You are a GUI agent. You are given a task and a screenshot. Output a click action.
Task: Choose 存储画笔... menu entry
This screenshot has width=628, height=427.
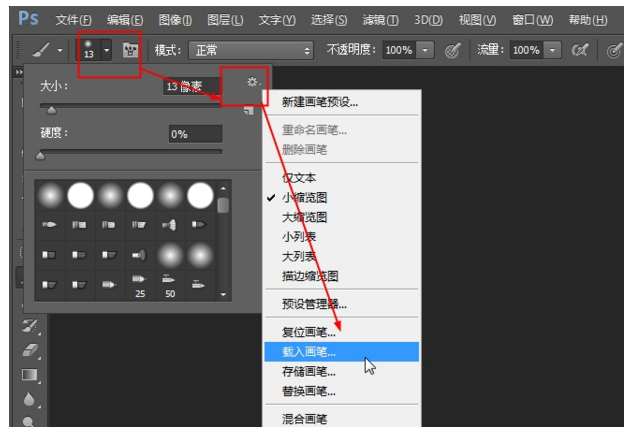tap(308, 371)
